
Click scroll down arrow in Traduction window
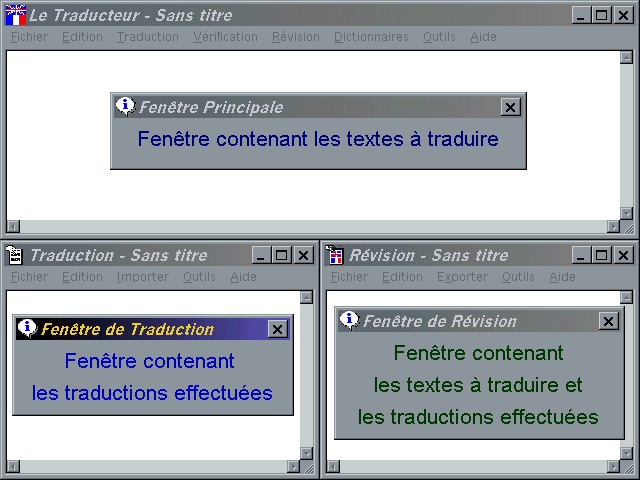[307, 453]
